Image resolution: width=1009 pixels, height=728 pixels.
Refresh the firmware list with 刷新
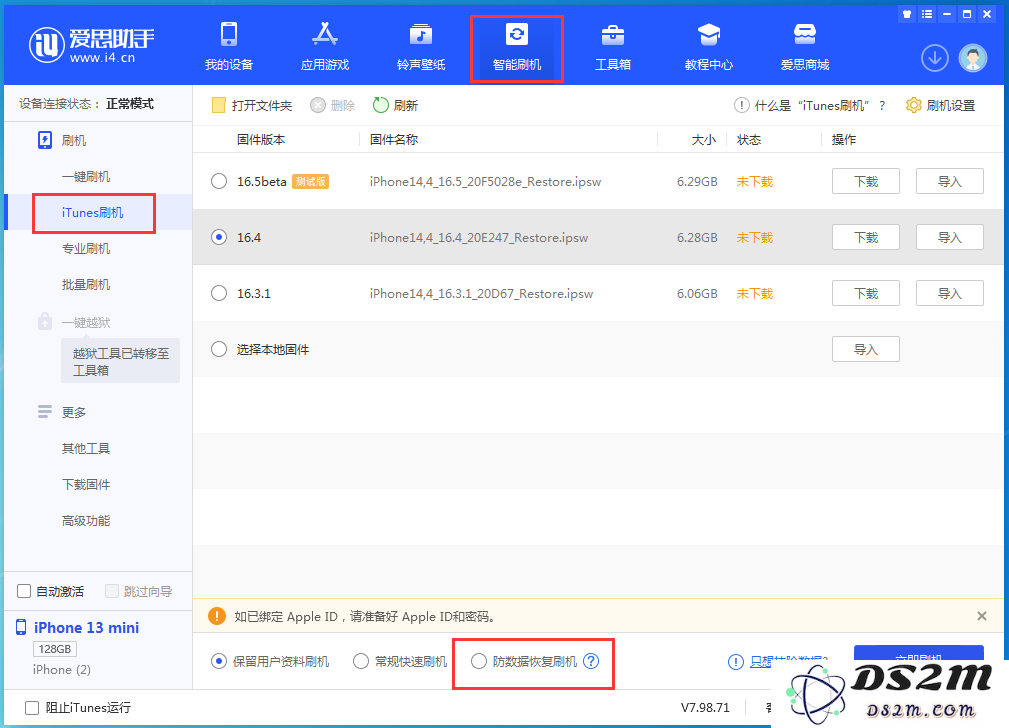pos(395,105)
